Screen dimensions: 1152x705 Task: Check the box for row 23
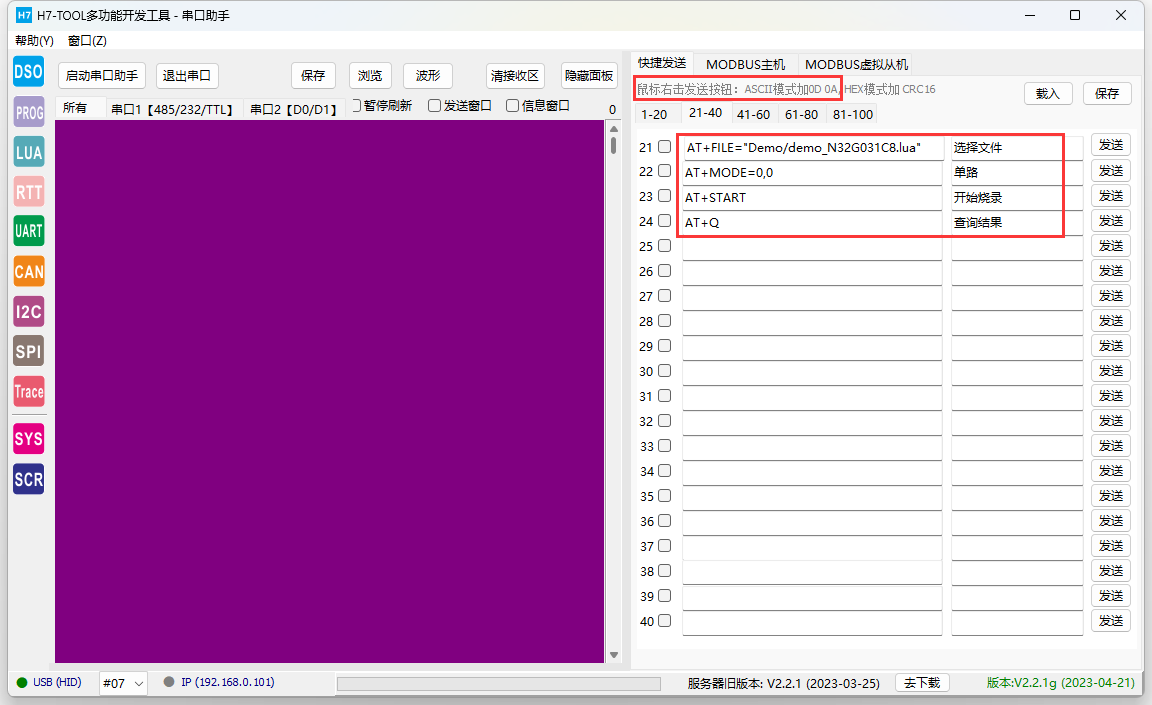(x=664, y=196)
